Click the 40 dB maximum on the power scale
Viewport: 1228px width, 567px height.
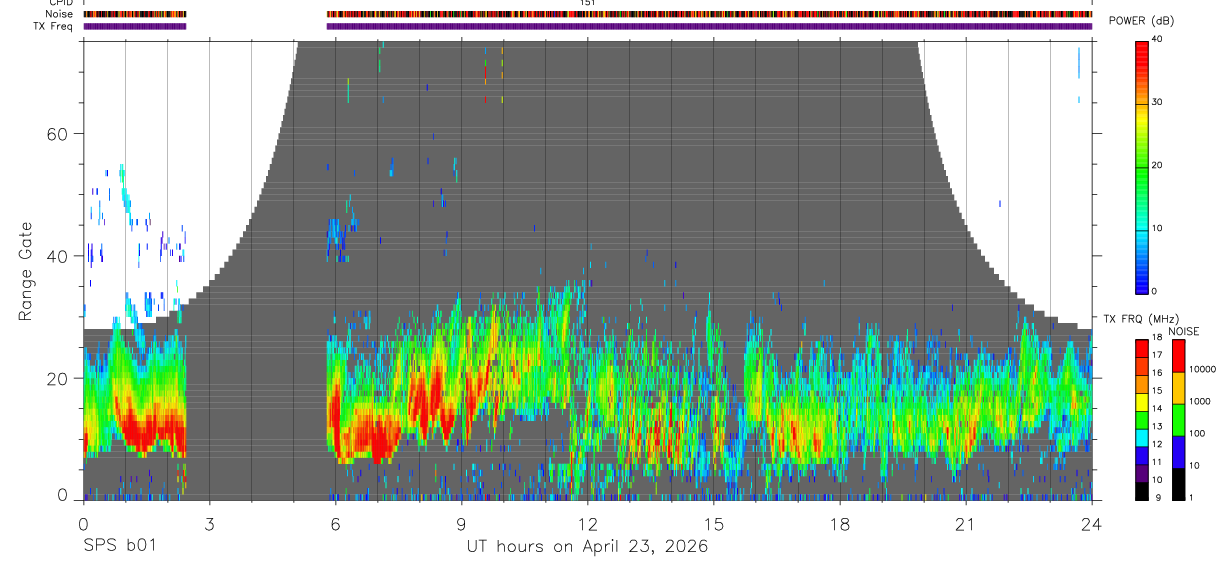[1157, 39]
